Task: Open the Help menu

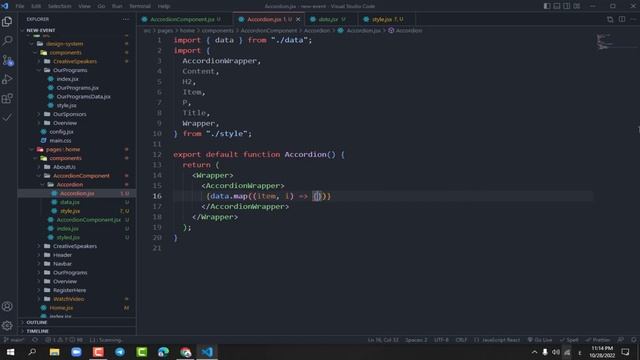Action: (164, 6)
